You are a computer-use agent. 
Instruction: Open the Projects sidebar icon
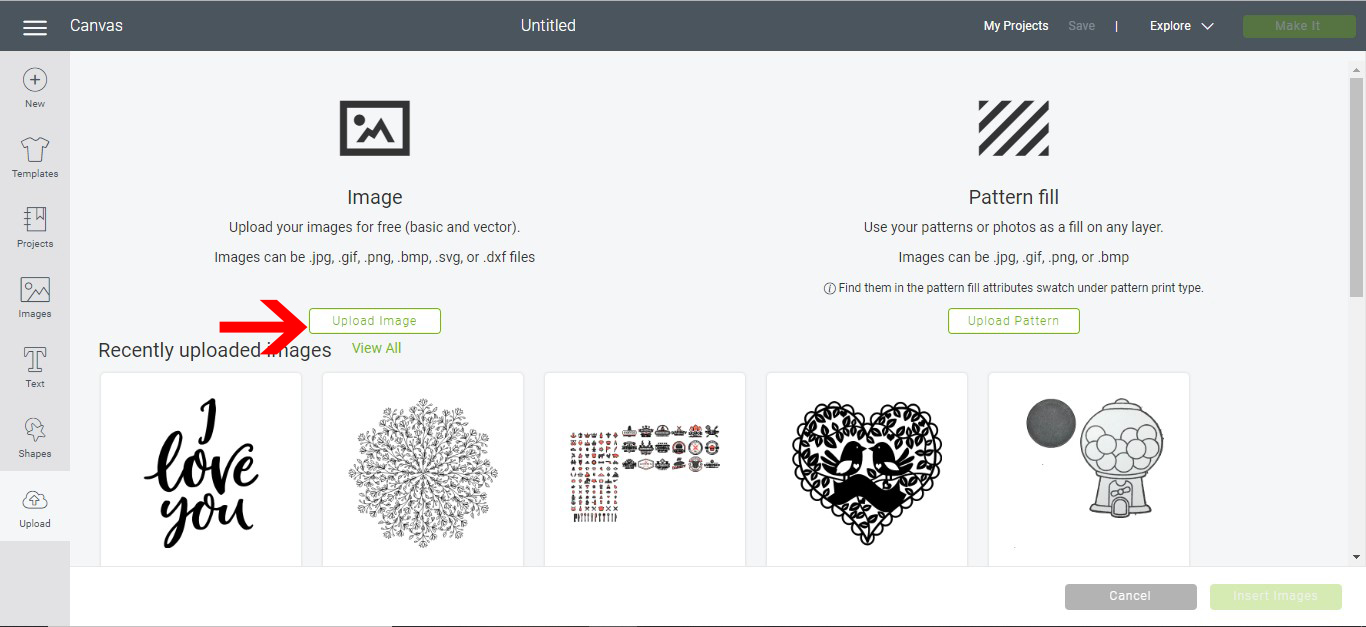tap(35, 219)
